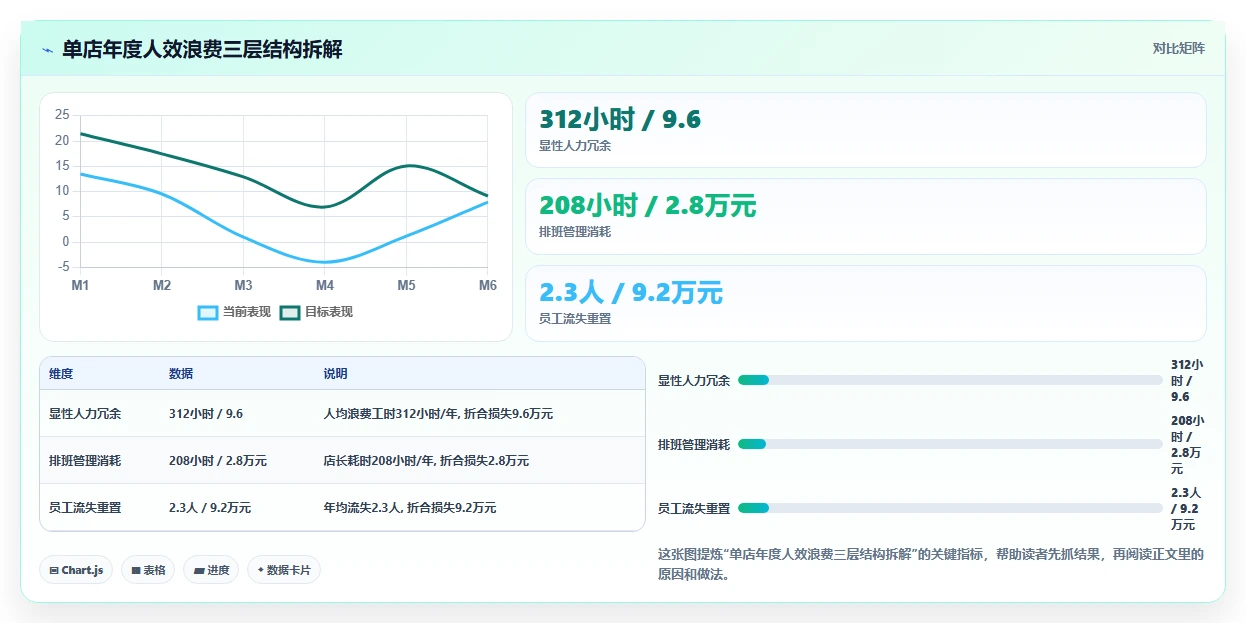Screen dimensions: 1246x623
Task: Toggle the 目标表现 legend swatch
Action: pos(290,312)
